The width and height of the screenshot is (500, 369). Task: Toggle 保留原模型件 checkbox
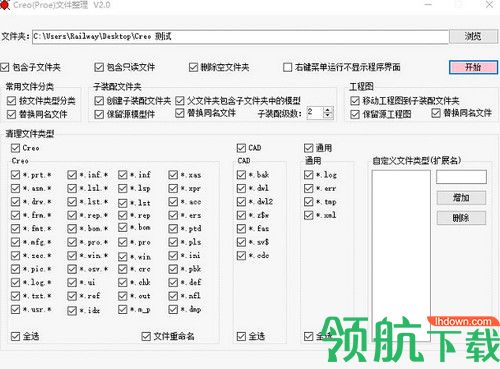coord(99,114)
